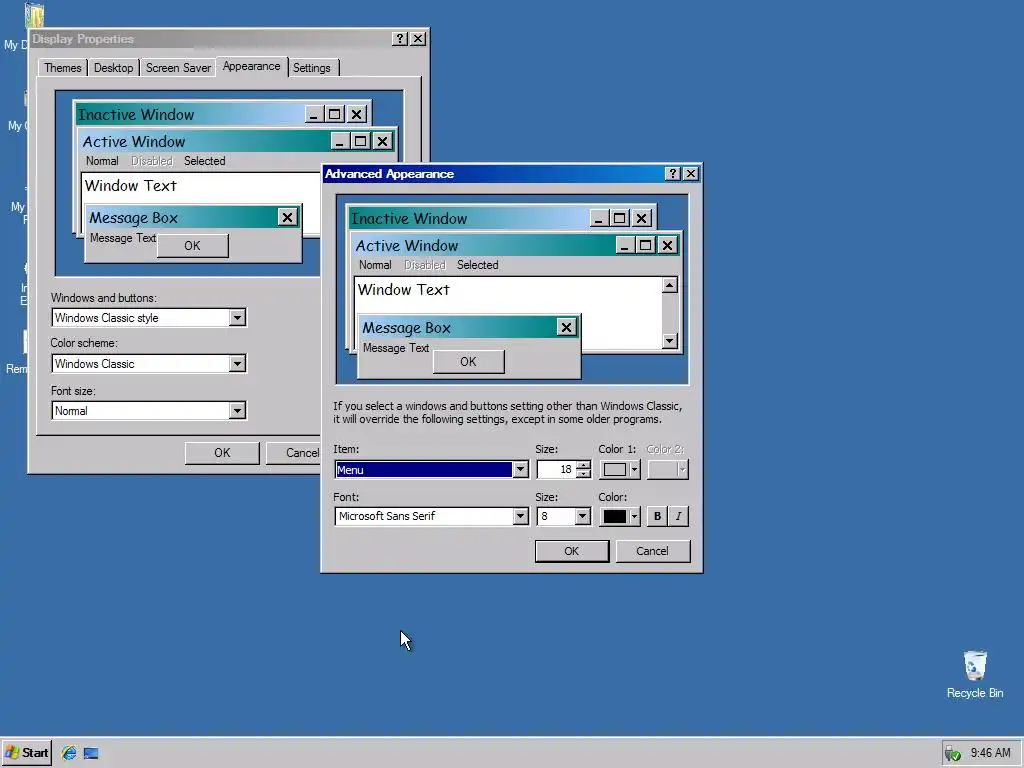
Task: Switch to the Settings tab
Action: (312, 68)
